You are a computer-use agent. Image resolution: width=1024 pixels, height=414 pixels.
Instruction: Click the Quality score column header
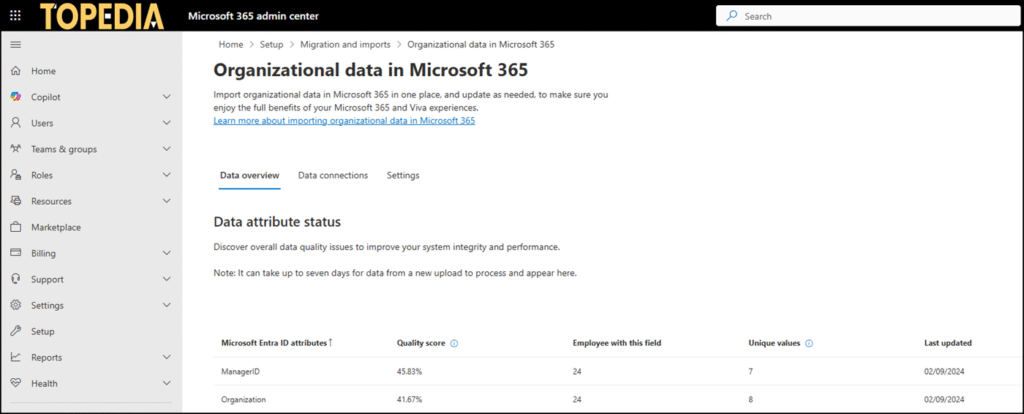421,343
